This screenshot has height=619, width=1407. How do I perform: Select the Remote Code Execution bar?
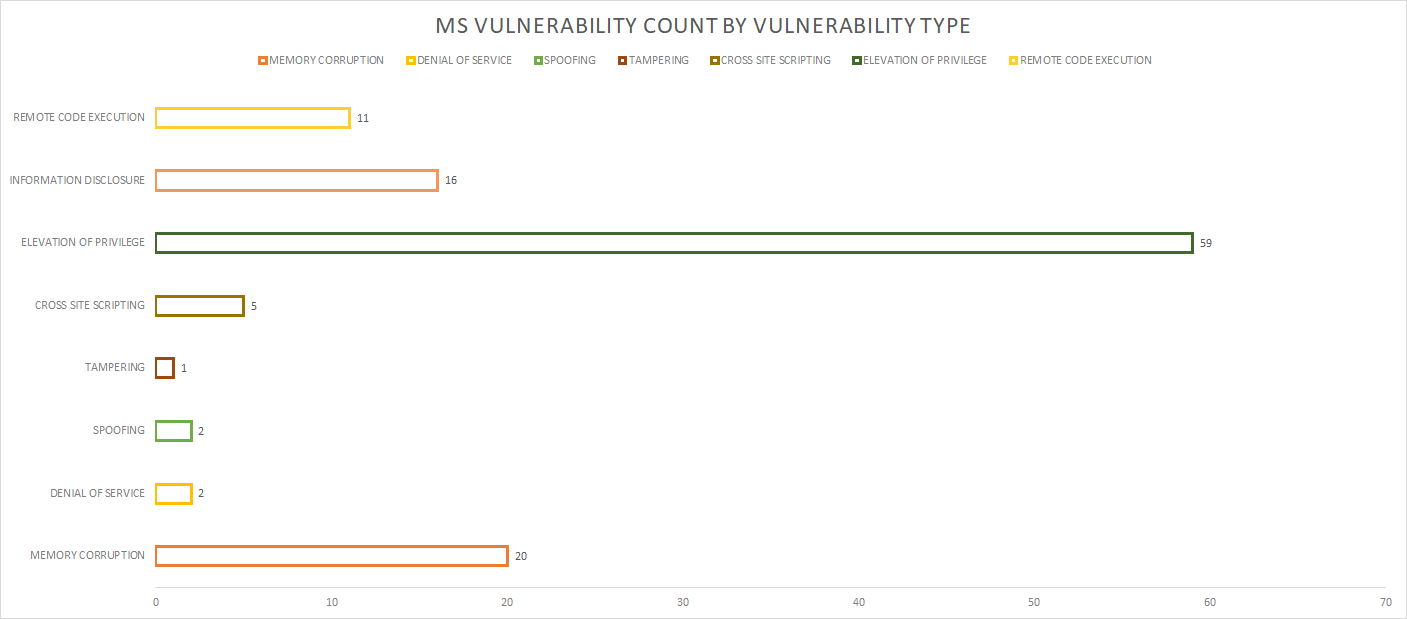pyautogui.click(x=253, y=118)
